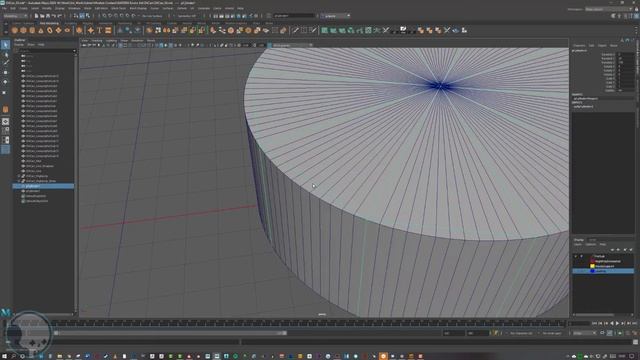Activate the Lasso select tool
This screenshot has height=360, width=640.
coord(5,54)
